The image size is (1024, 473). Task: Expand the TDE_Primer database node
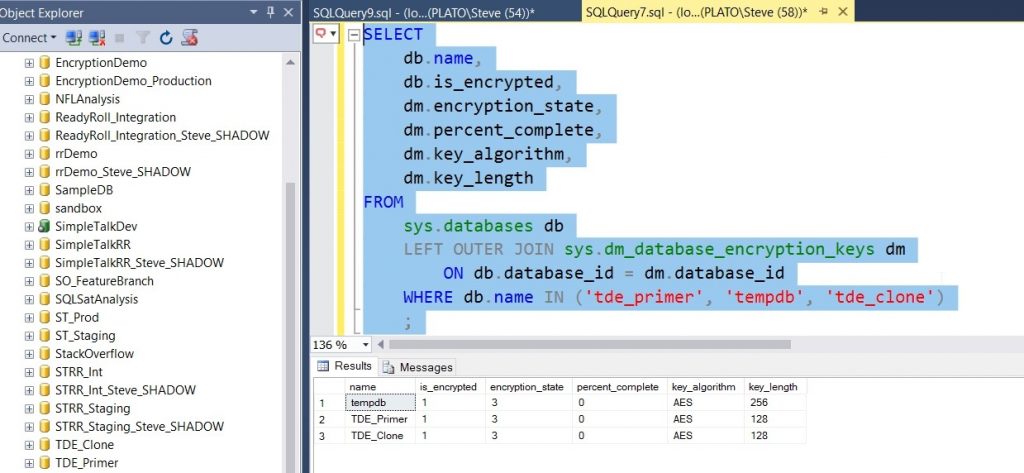coord(29,463)
